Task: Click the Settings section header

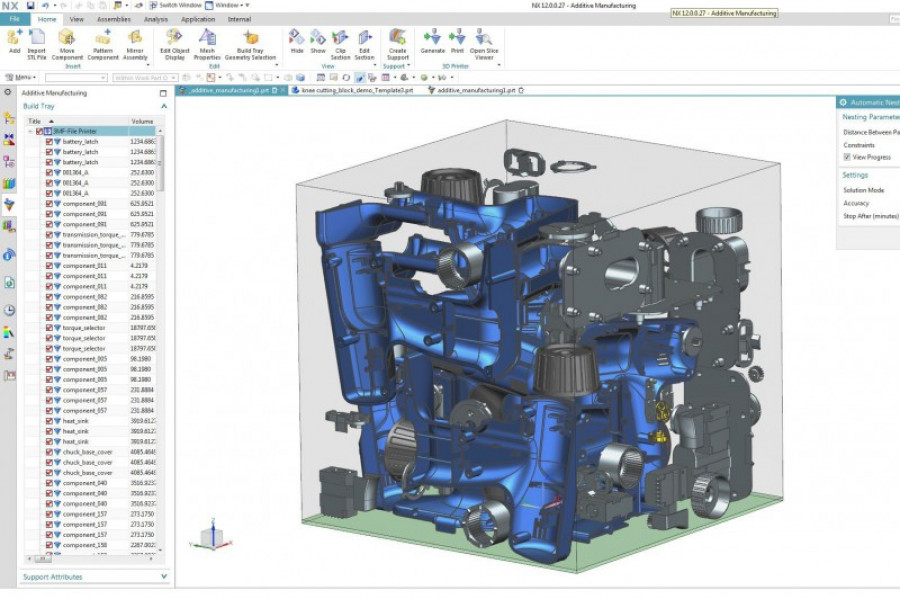Action: click(855, 175)
